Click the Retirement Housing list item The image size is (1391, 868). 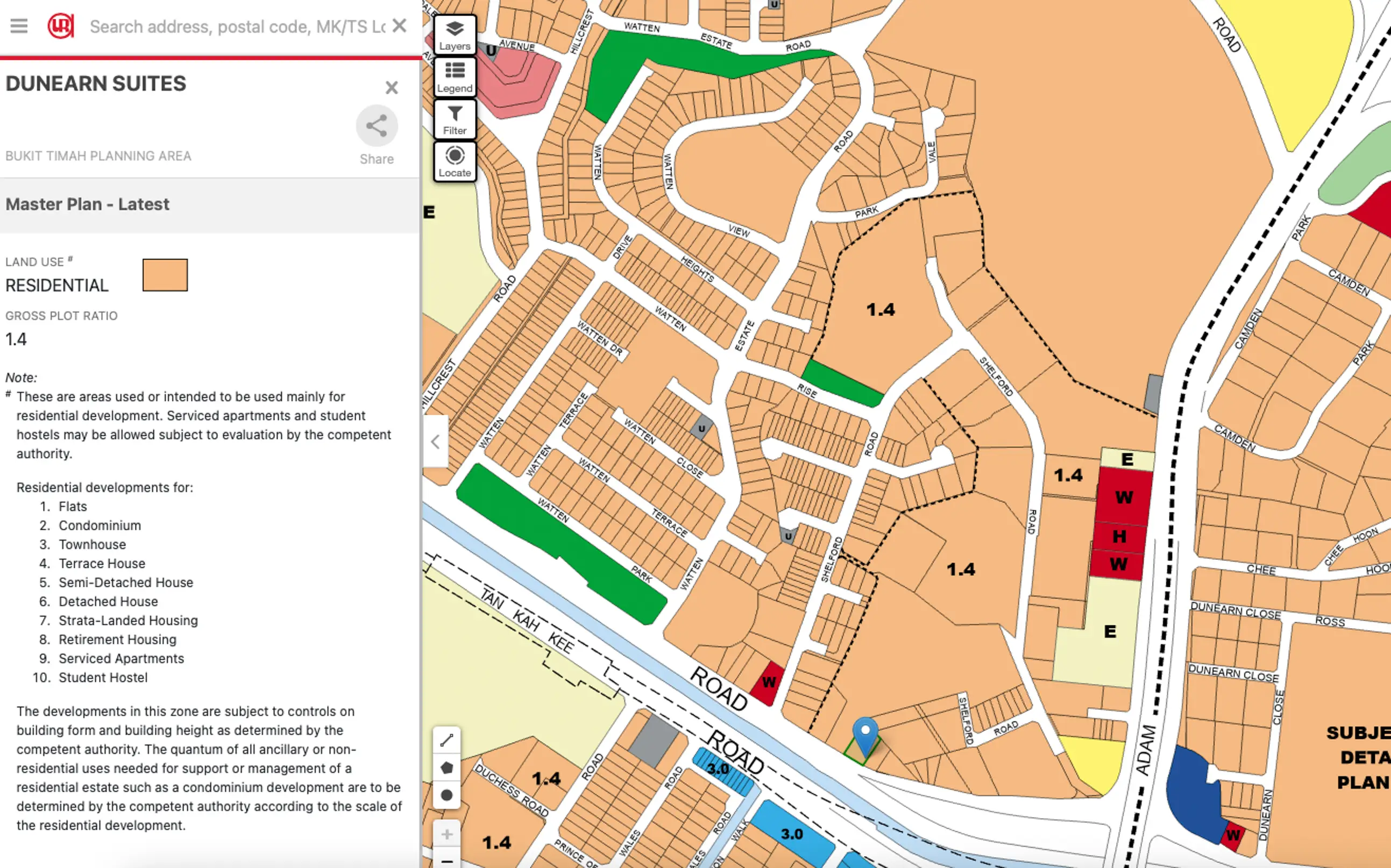coord(118,639)
